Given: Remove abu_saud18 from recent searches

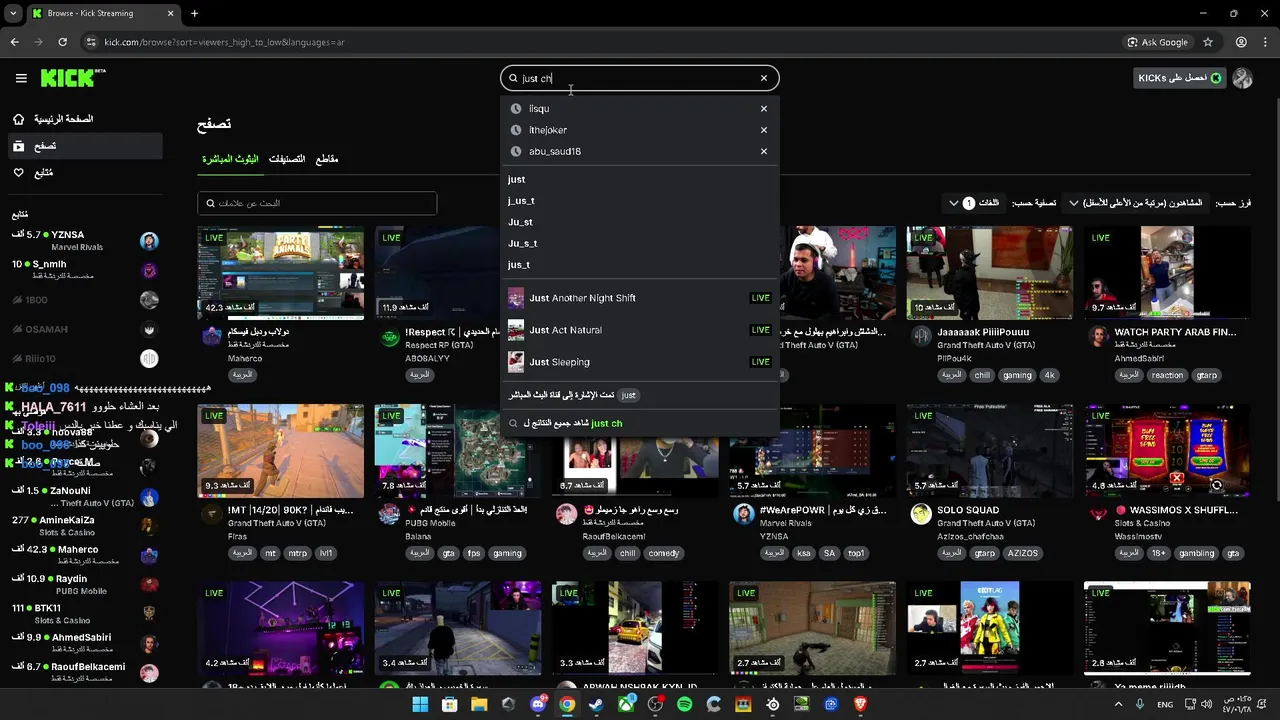Looking at the screenshot, I should coord(764,151).
